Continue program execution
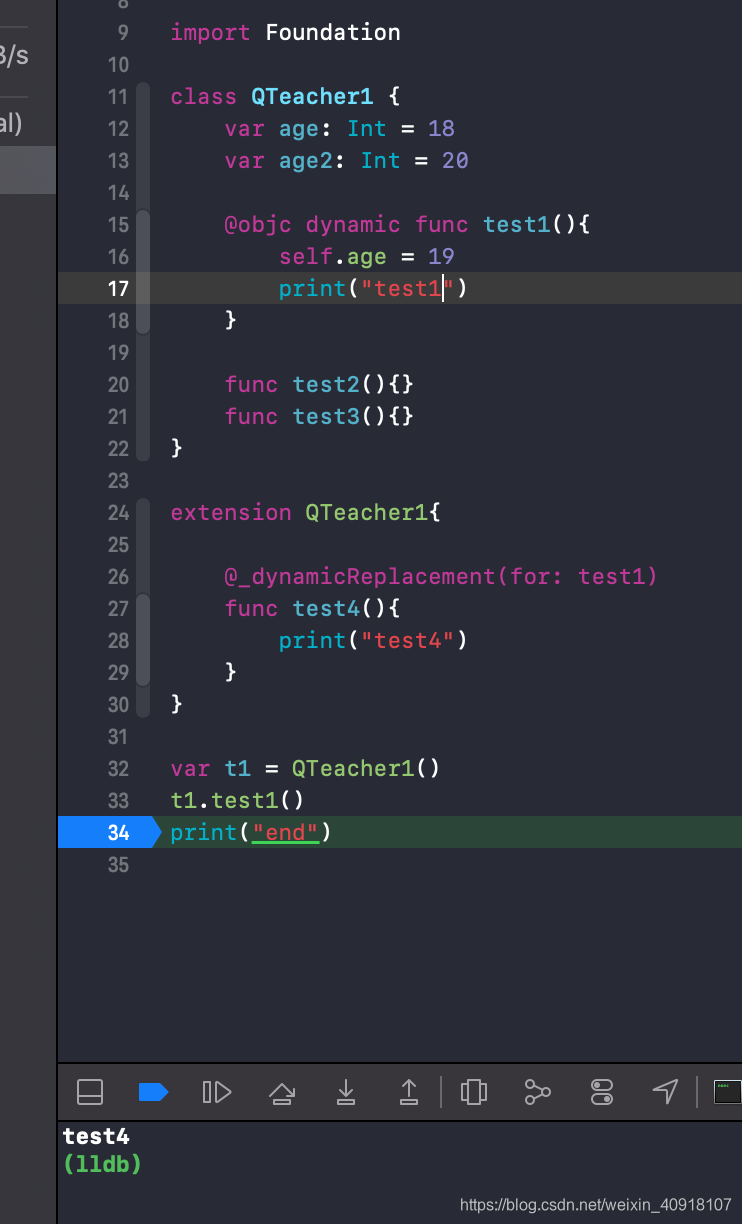The height and width of the screenshot is (1224, 742). (x=217, y=1091)
